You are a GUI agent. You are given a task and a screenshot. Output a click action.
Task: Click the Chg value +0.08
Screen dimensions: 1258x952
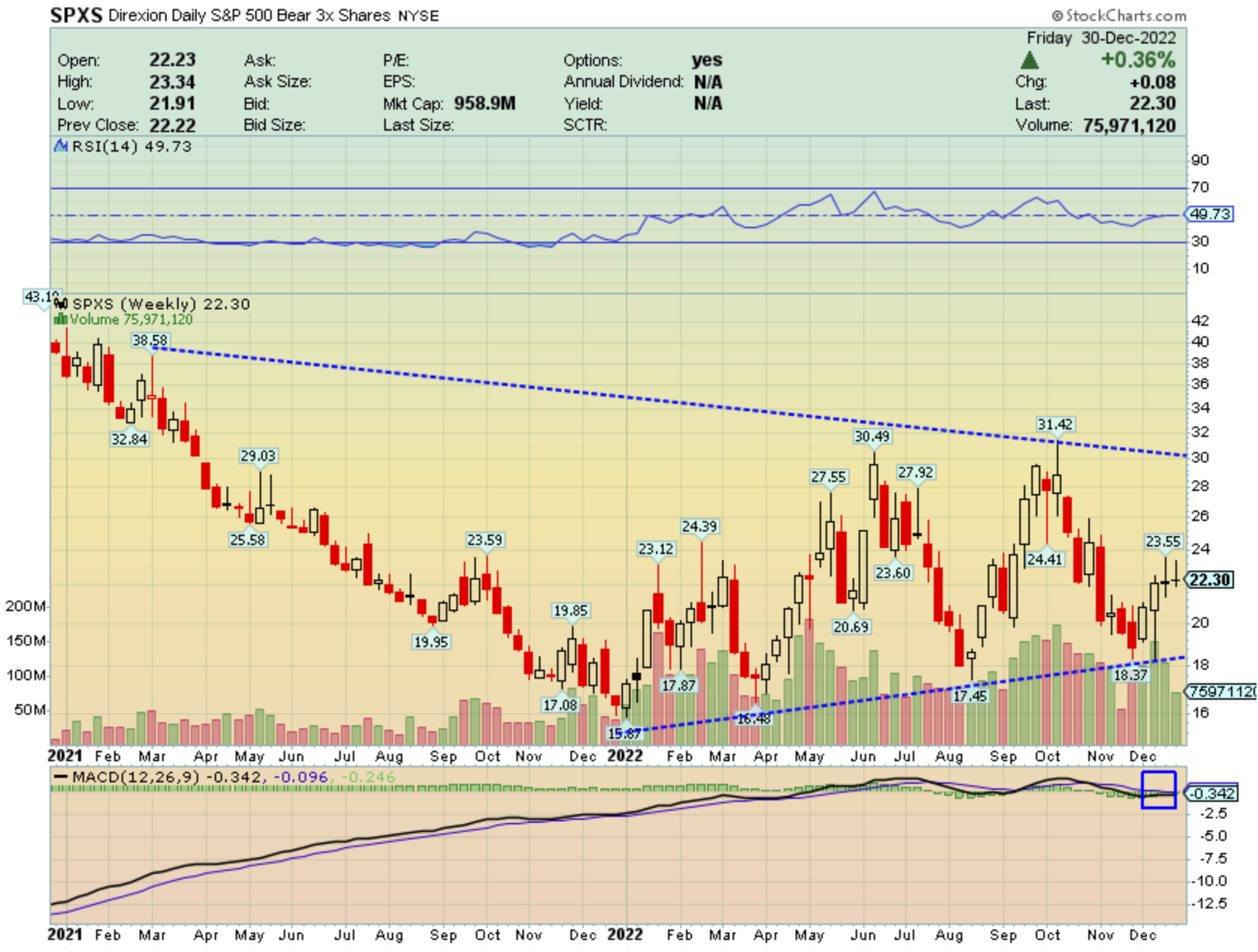point(1153,82)
